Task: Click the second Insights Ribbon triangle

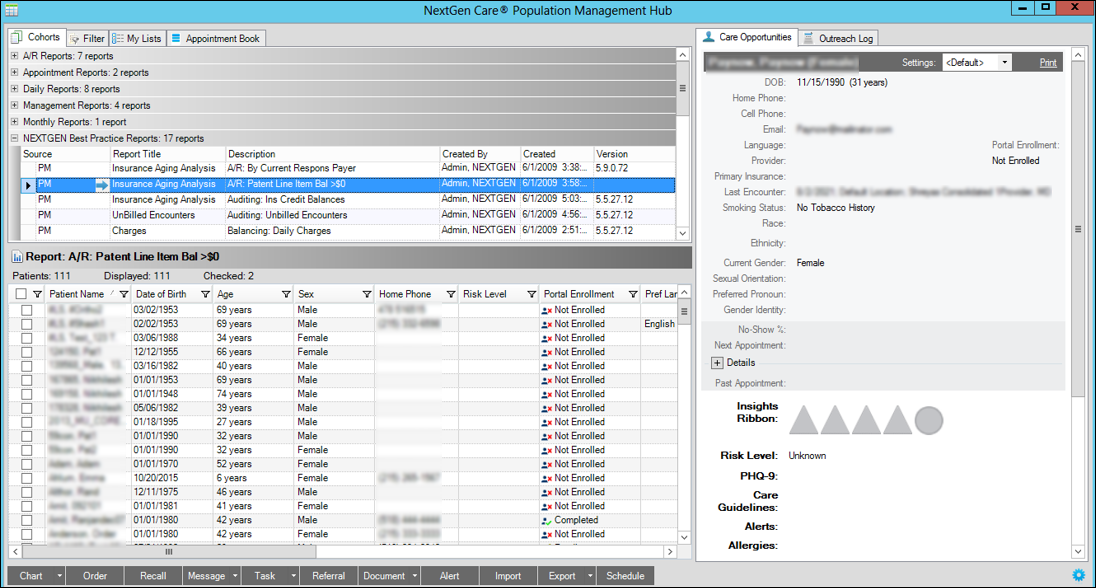Action: click(835, 420)
